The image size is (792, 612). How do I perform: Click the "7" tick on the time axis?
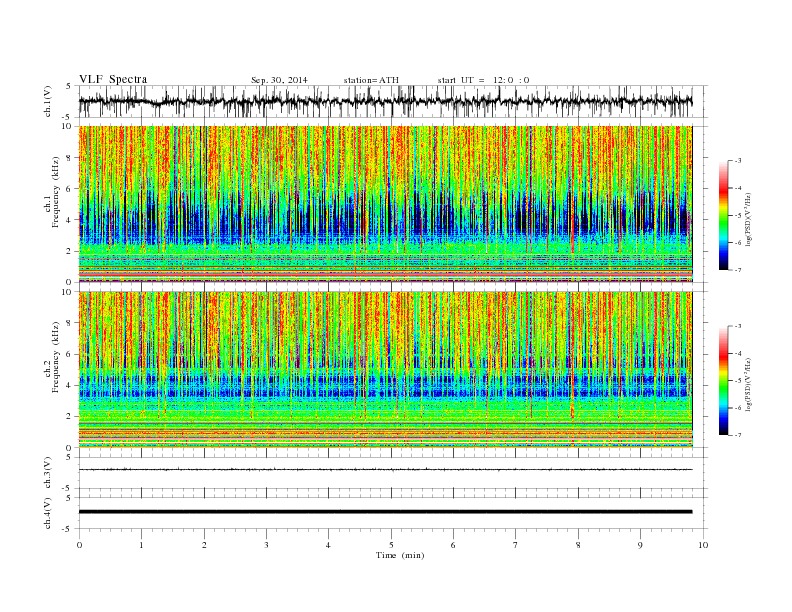[515, 545]
